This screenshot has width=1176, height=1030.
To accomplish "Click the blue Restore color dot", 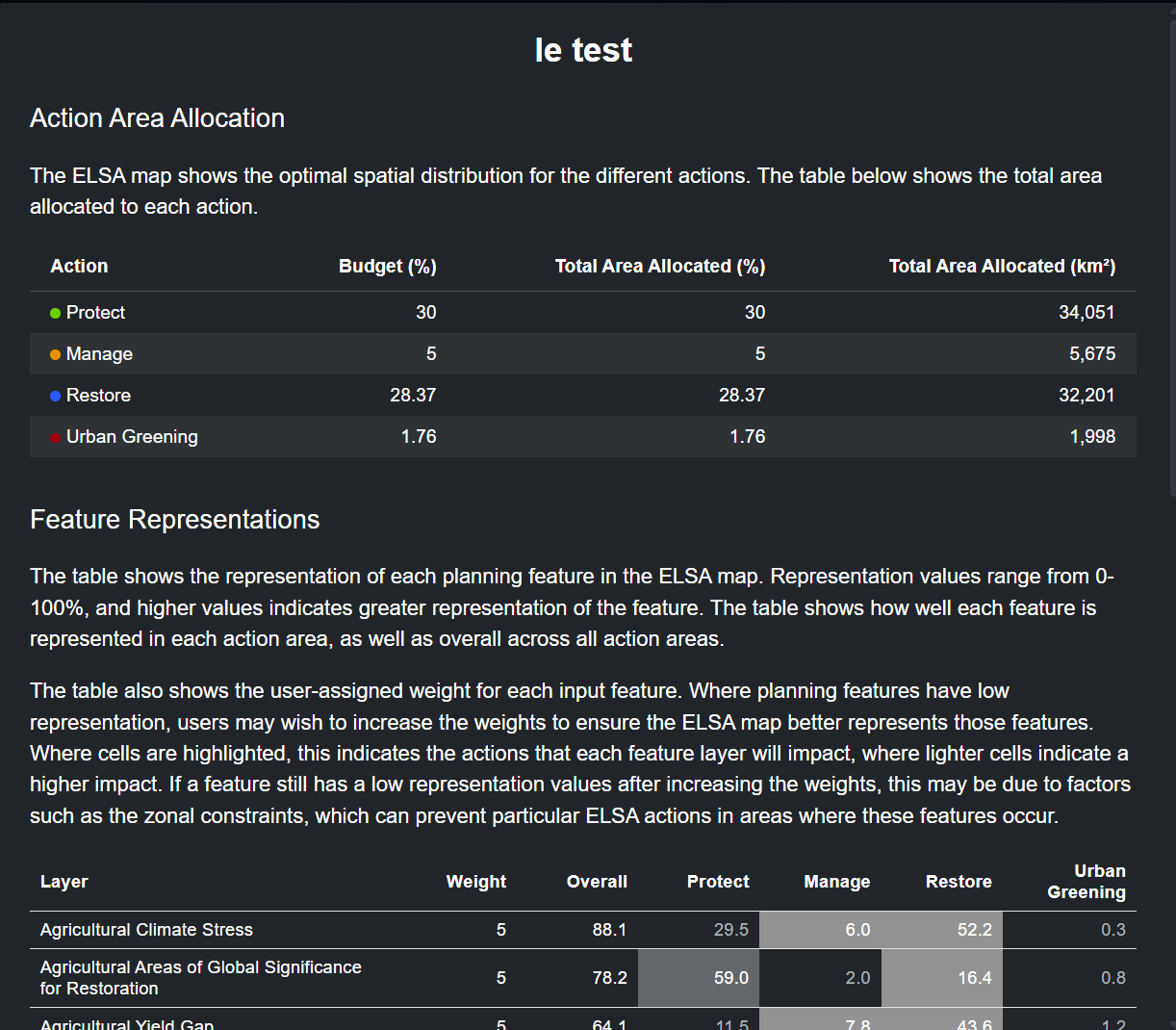I will click(x=55, y=396).
